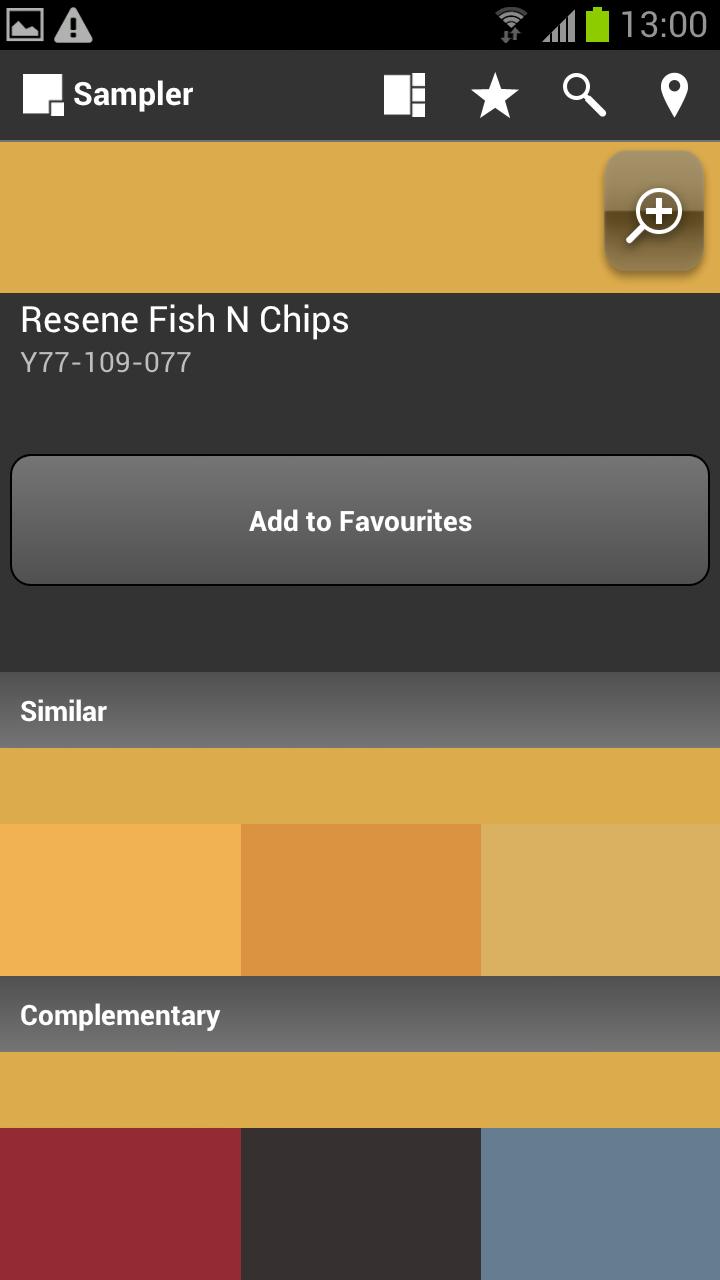The image size is (720, 1280).
Task: Tap the zoom-in magnifier on the colour preview
Action: 653,212
